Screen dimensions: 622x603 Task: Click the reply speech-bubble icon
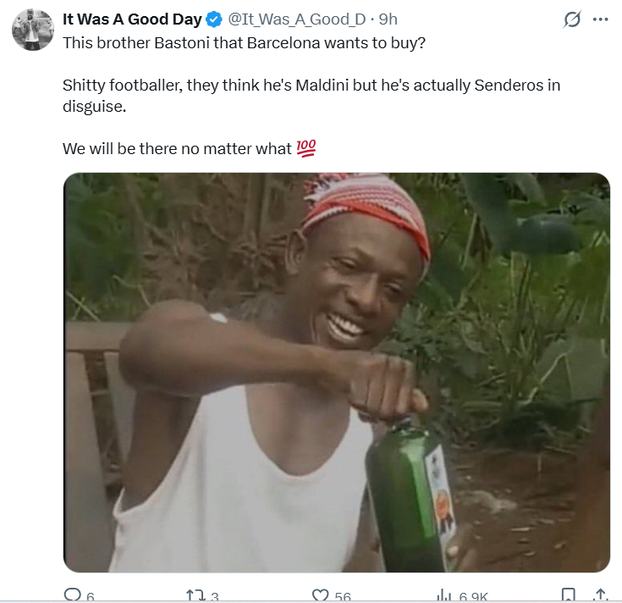point(72,595)
